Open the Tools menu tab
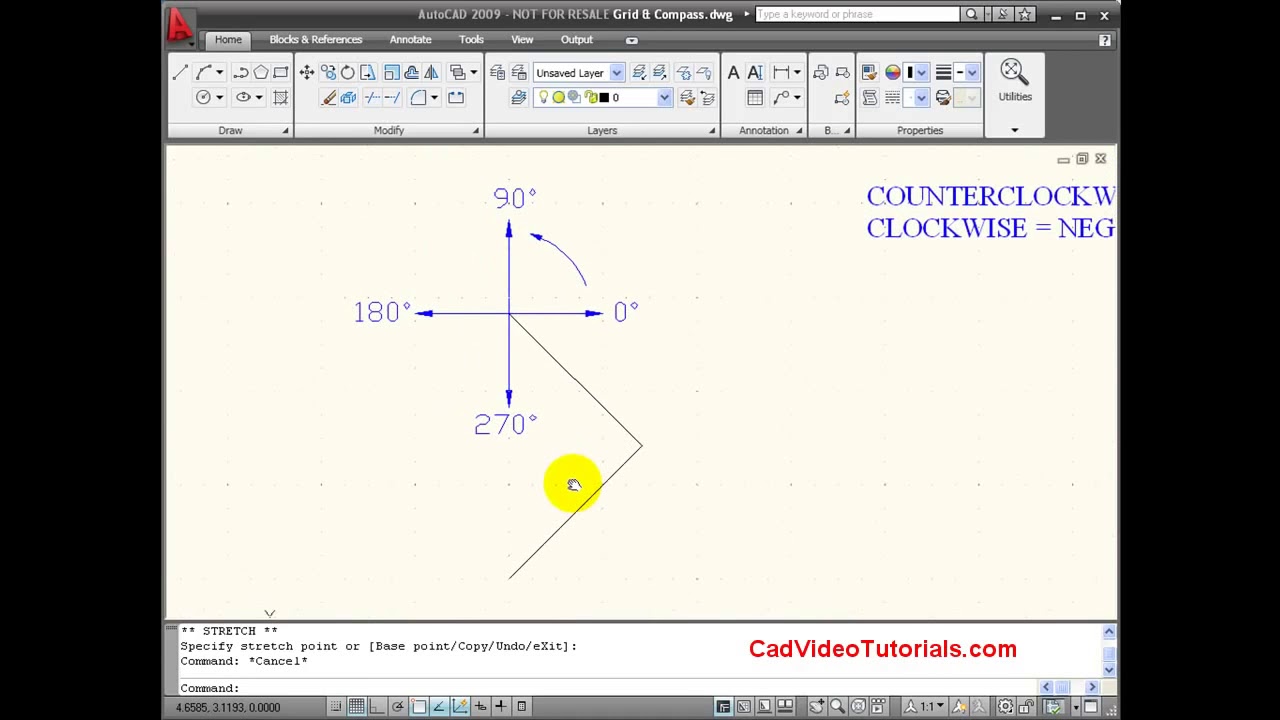The image size is (1280, 720). tap(471, 39)
